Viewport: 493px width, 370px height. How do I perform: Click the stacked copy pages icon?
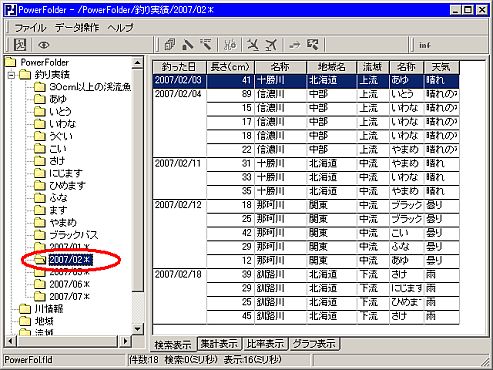pos(170,44)
